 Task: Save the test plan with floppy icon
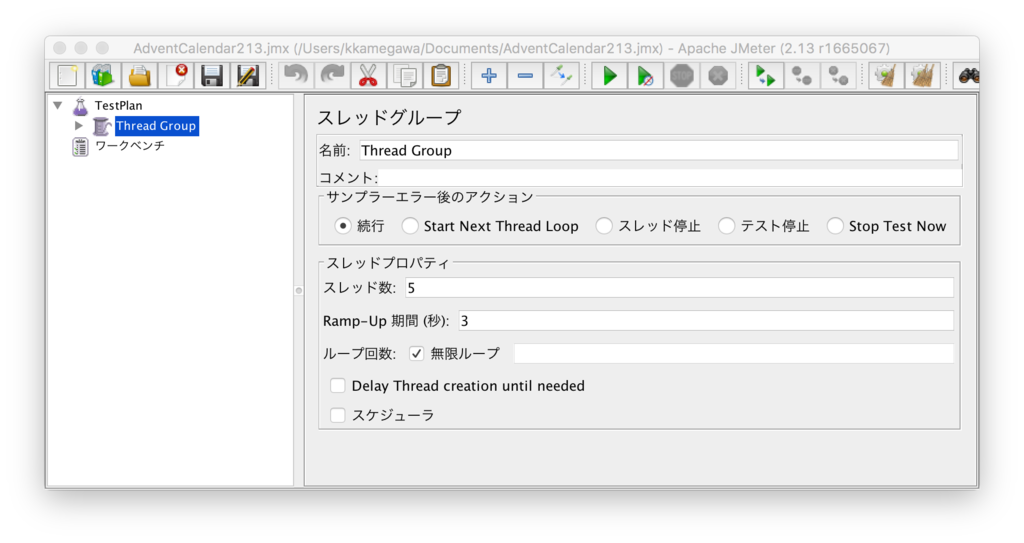212,76
